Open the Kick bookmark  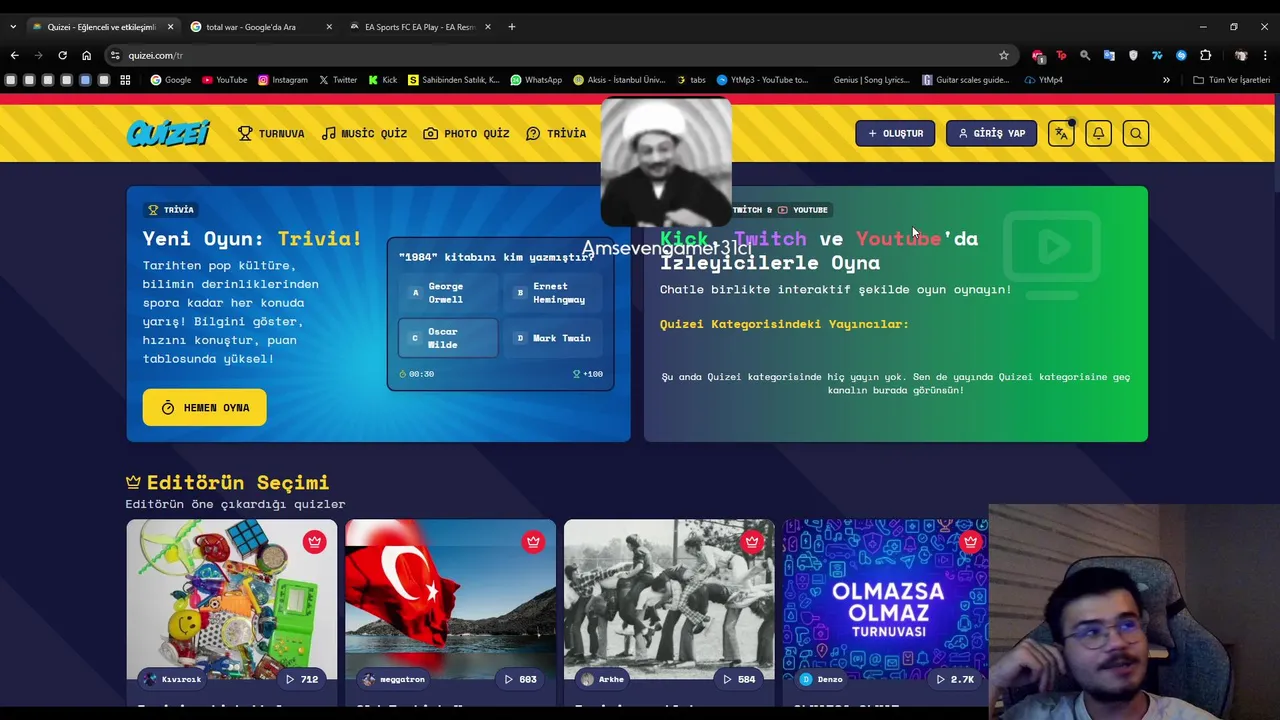coord(383,80)
